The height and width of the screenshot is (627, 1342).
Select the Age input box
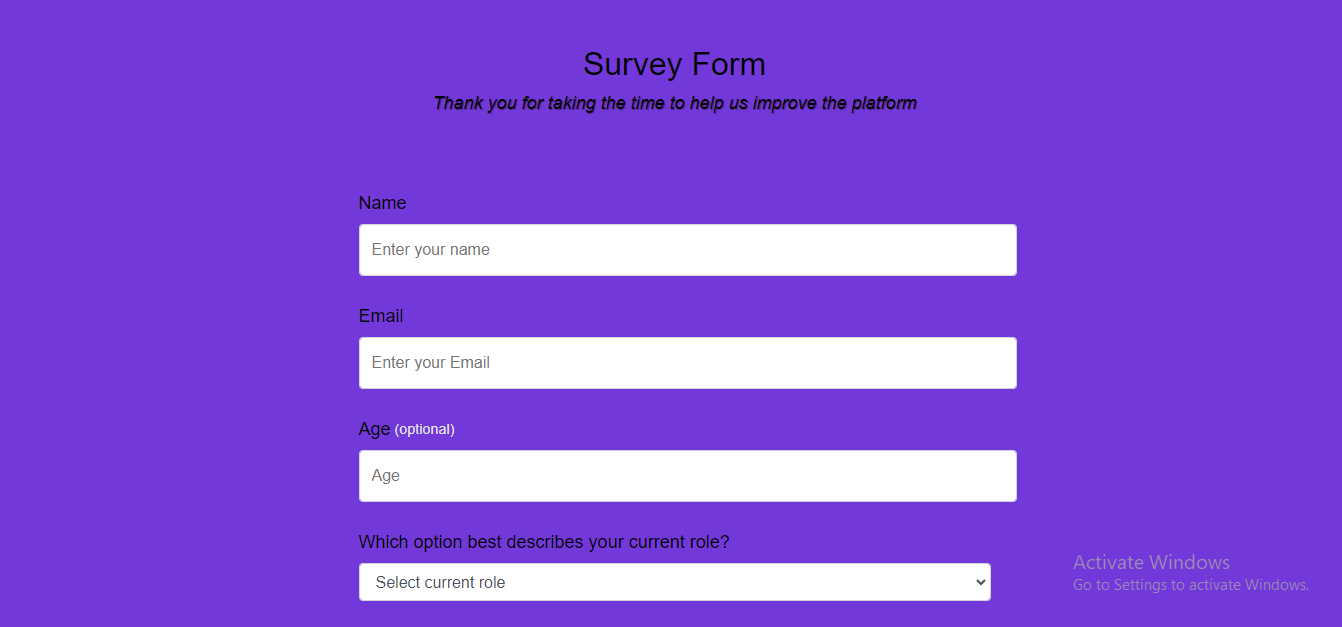(x=688, y=476)
